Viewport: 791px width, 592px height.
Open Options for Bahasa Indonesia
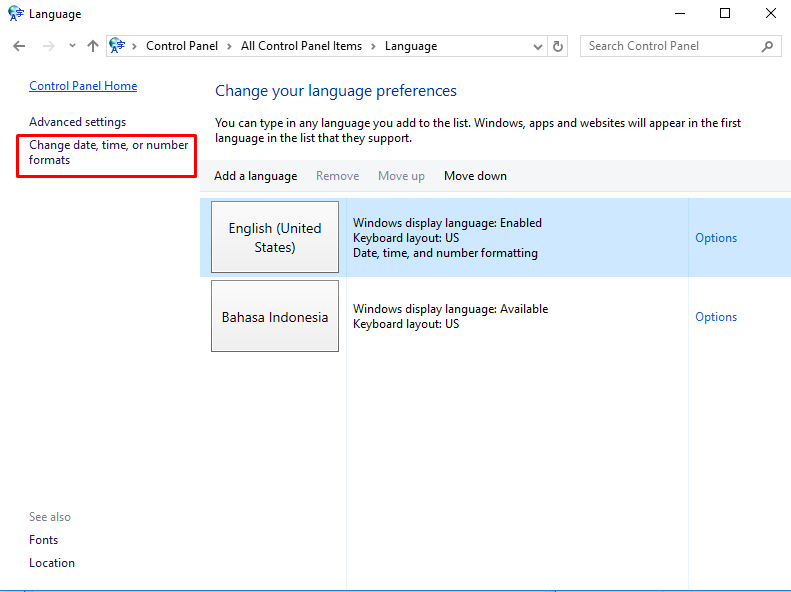coord(716,317)
